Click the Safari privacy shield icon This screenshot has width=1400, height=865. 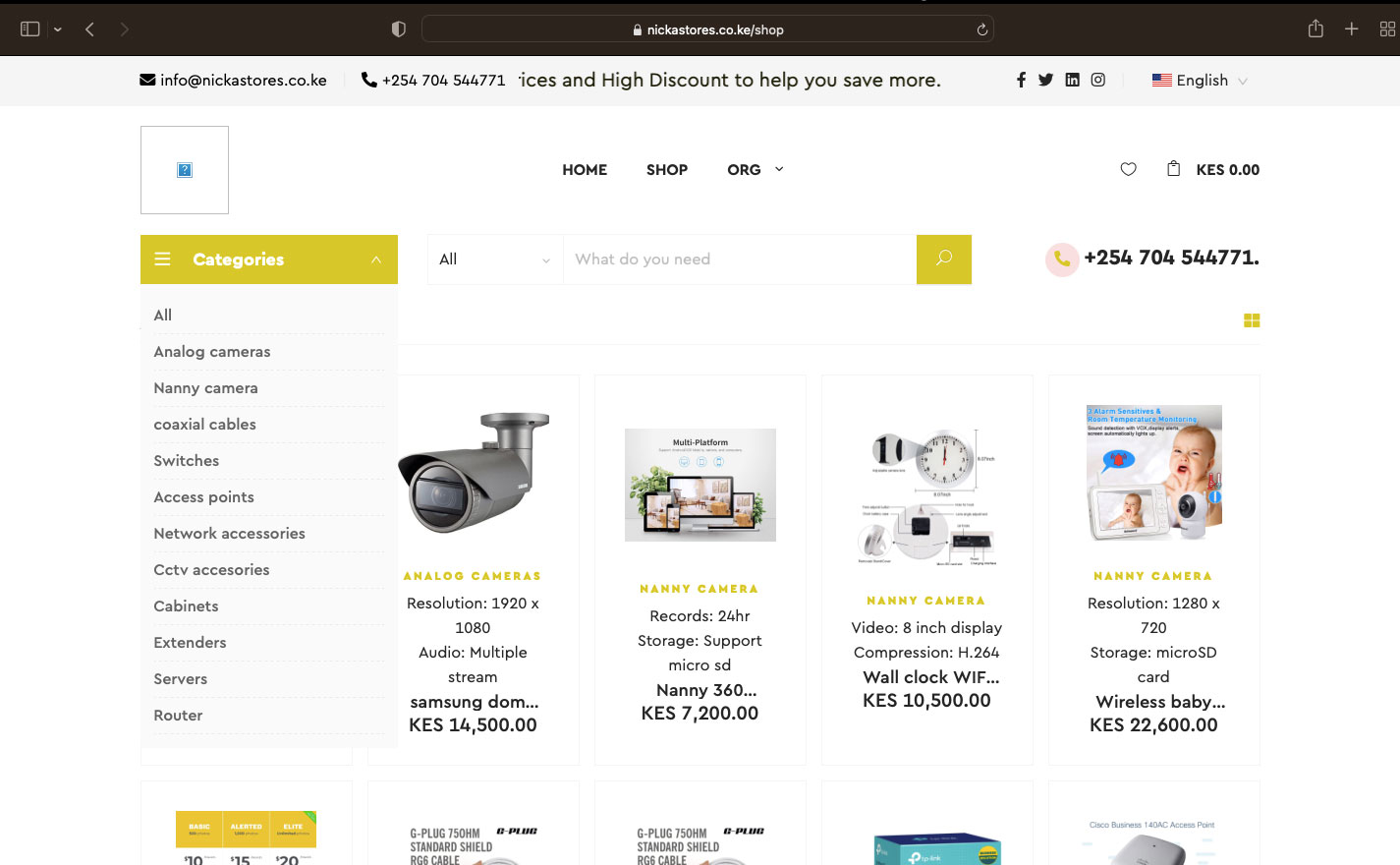pyautogui.click(x=398, y=29)
